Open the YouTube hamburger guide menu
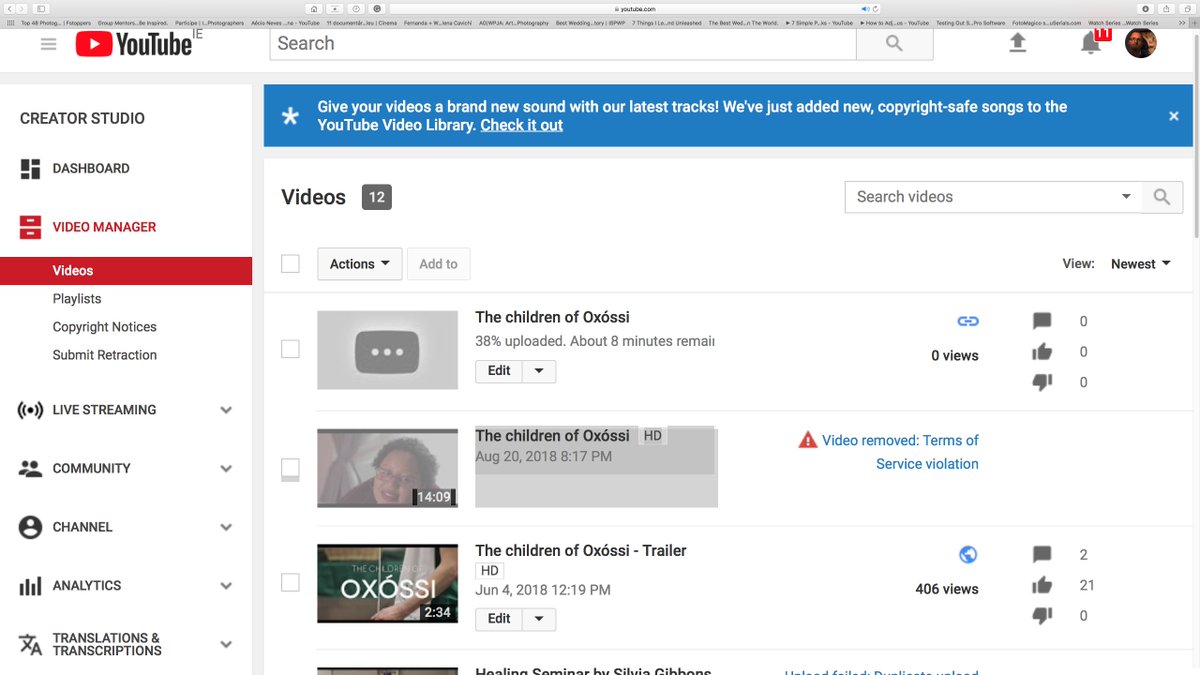The image size is (1200, 675). [x=48, y=44]
